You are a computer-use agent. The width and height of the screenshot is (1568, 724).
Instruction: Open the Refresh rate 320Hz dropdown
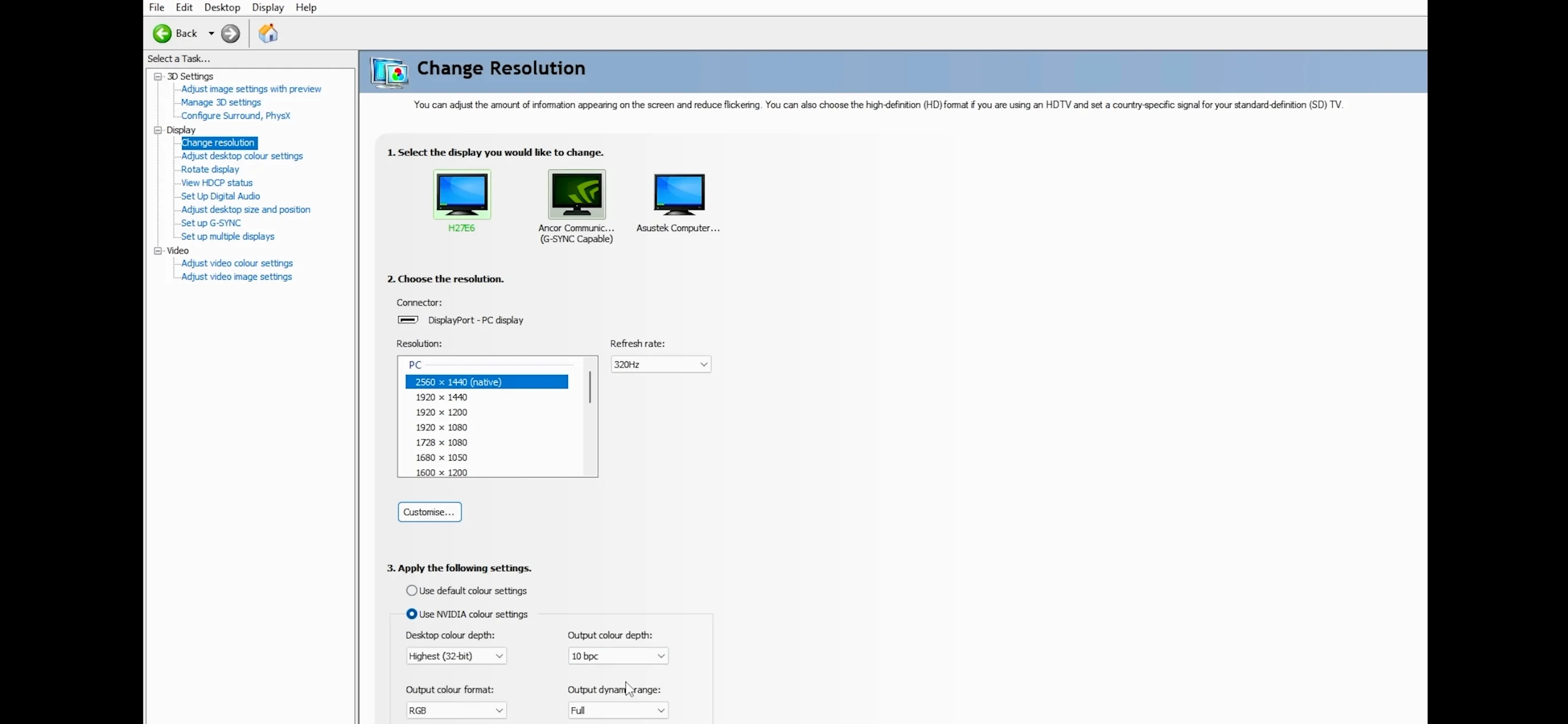click(660, 364)
